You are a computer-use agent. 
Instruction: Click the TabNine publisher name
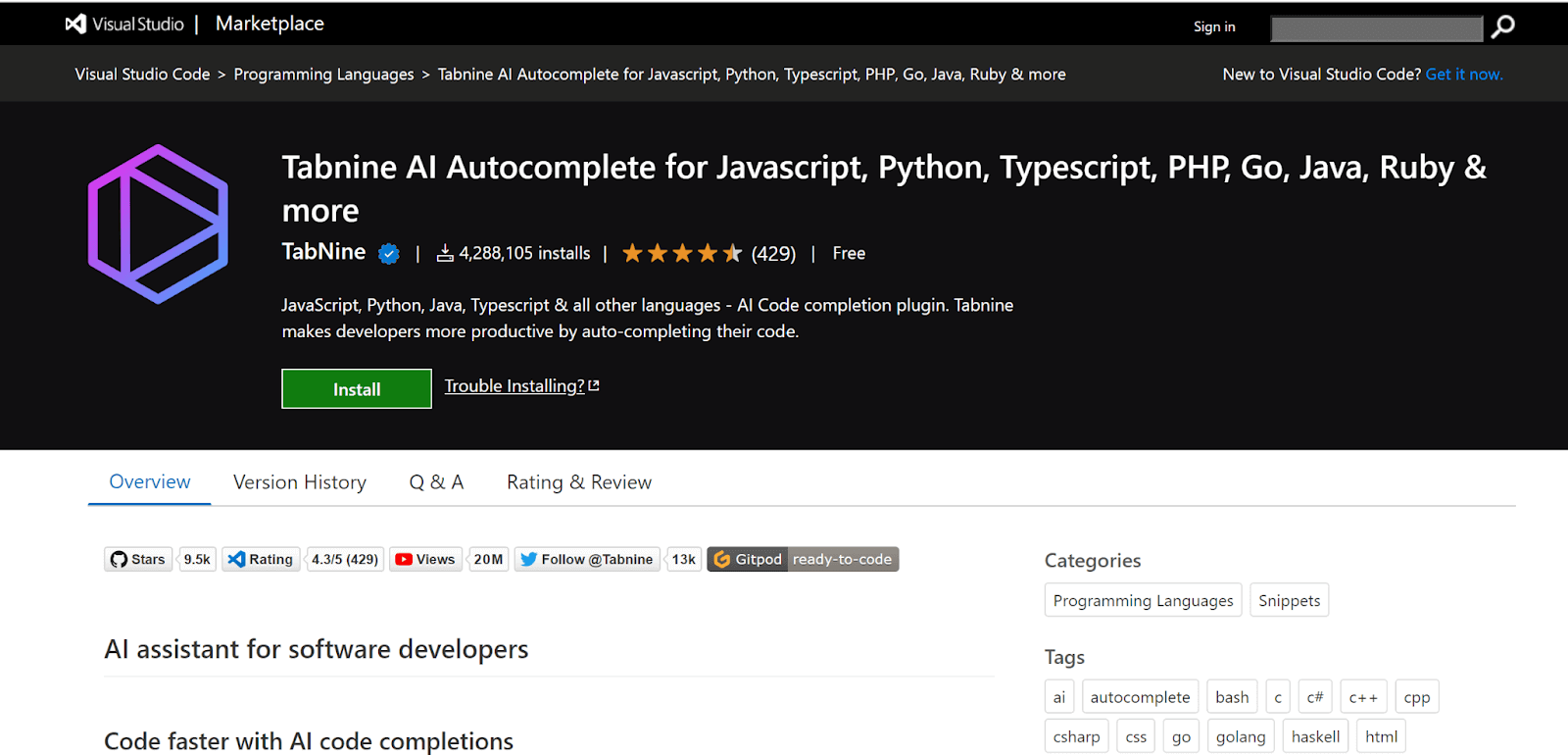pos(323,252)
